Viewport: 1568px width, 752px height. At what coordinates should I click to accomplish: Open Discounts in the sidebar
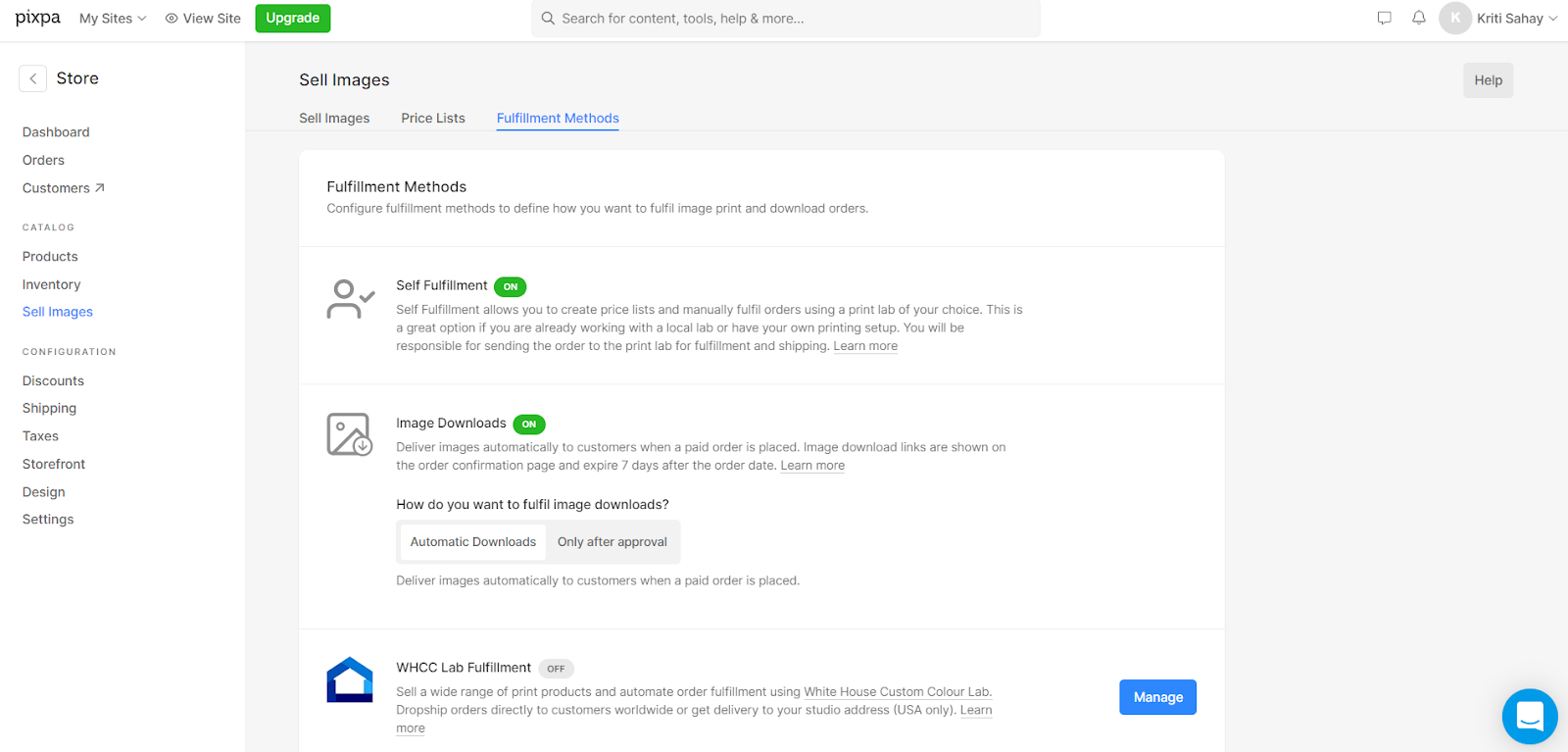(x=53, y=380)
